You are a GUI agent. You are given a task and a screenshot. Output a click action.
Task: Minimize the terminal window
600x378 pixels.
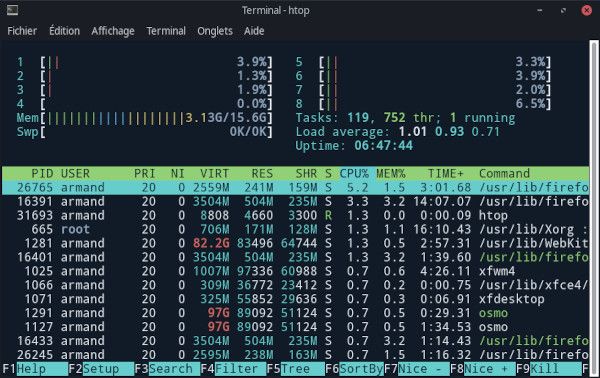point(540,10)
